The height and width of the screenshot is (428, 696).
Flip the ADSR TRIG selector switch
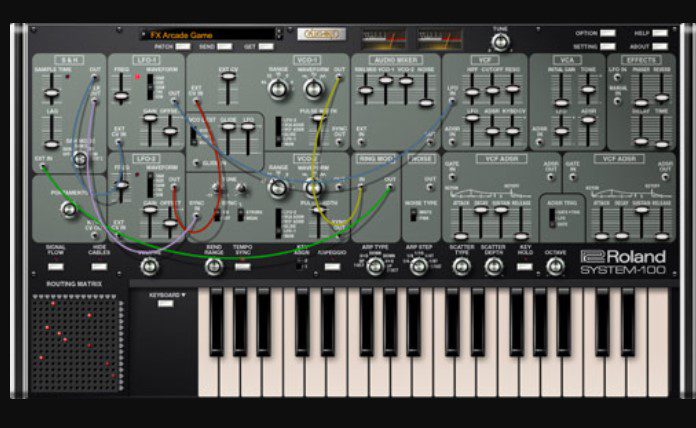(552, 218)
